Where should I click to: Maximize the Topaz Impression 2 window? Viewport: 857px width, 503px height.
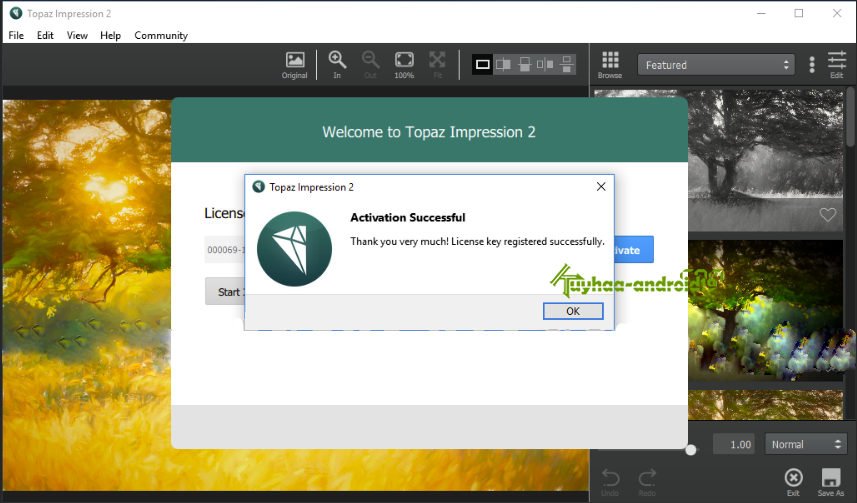(x=799, y=13)
